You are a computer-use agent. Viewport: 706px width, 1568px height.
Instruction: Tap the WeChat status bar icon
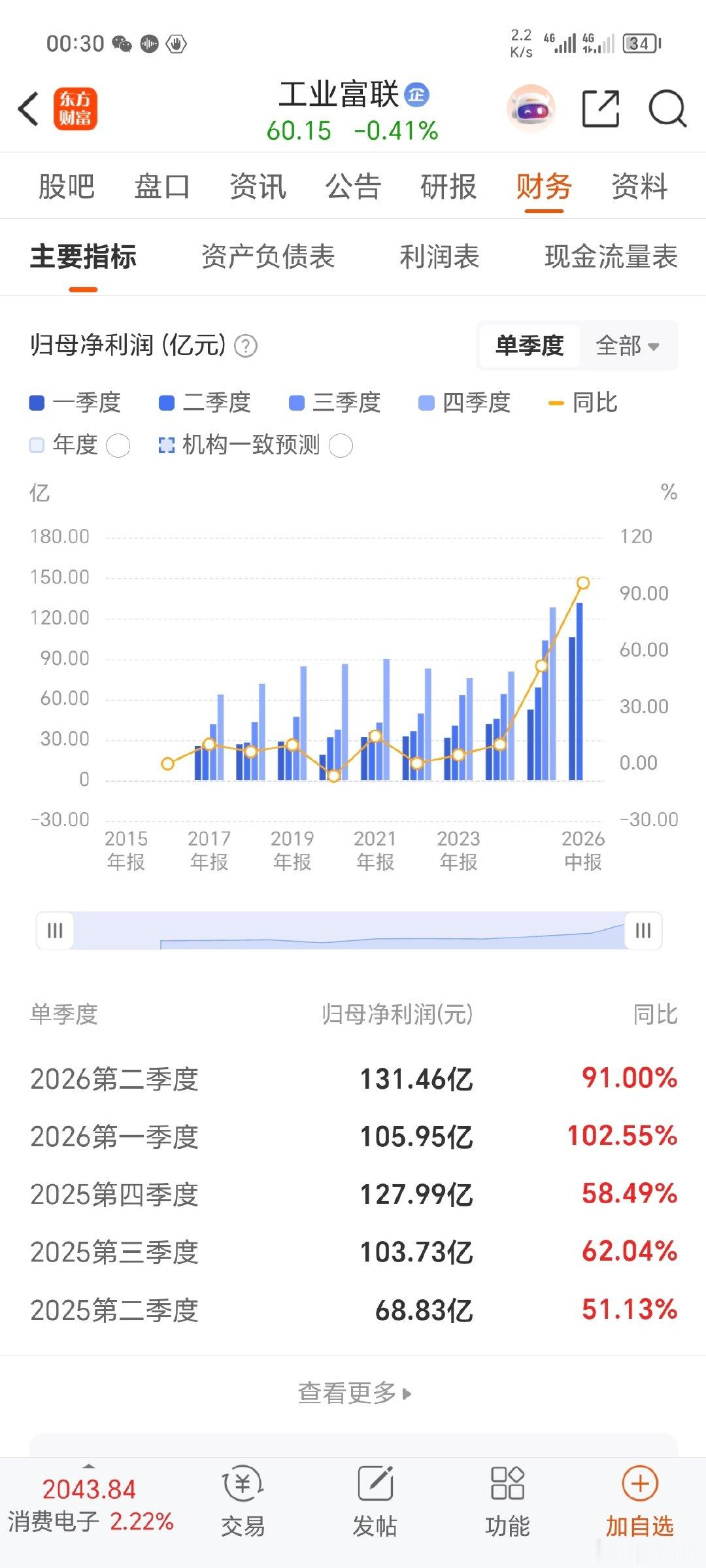(x=122, y=44)
